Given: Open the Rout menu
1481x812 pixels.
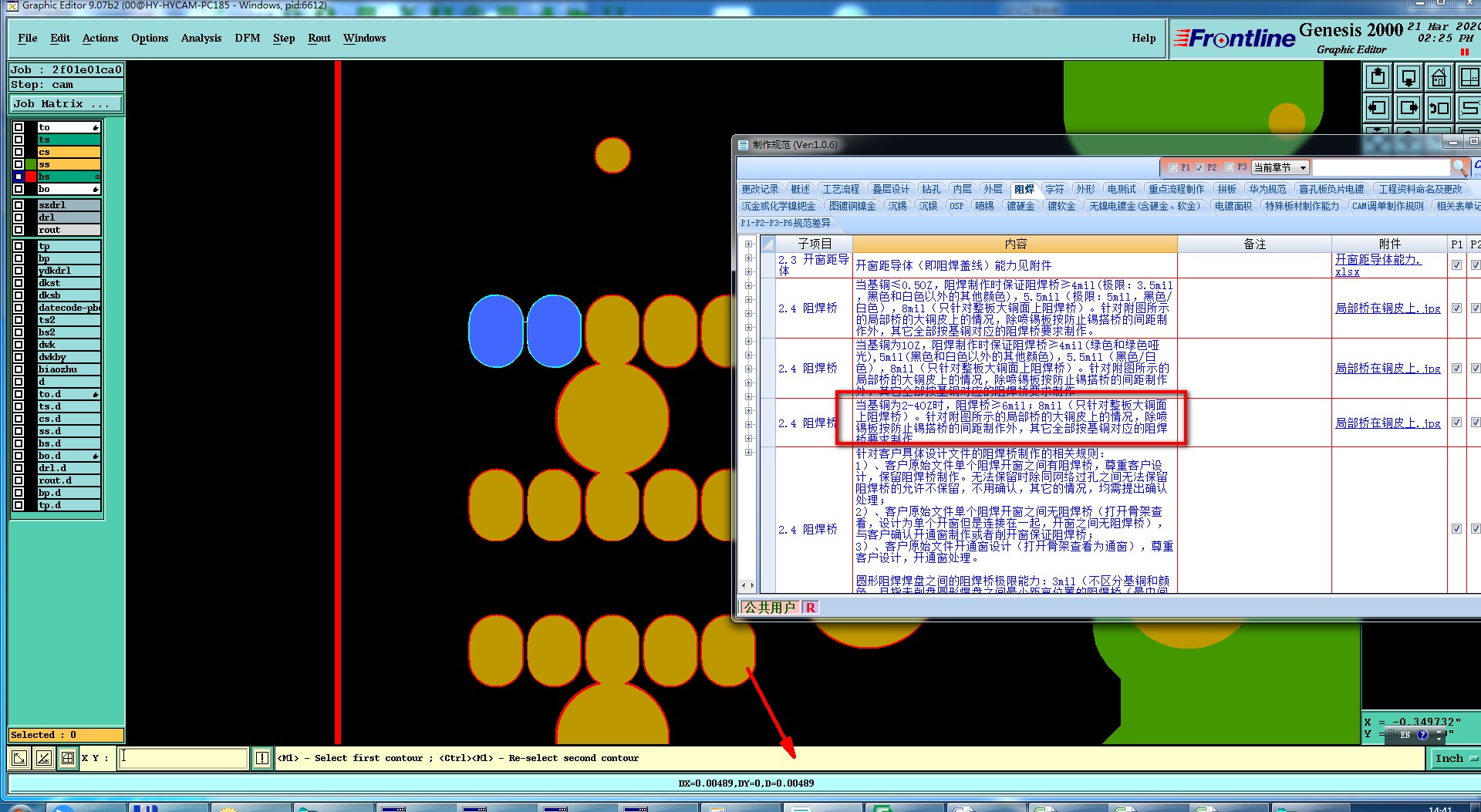Looking at the screenshot, I should coord(319,38).
